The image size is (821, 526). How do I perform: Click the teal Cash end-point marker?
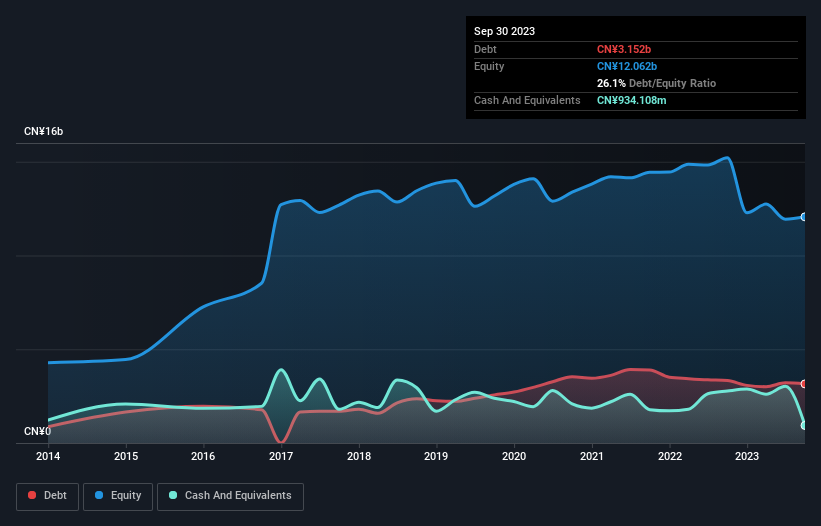[804, 426]
